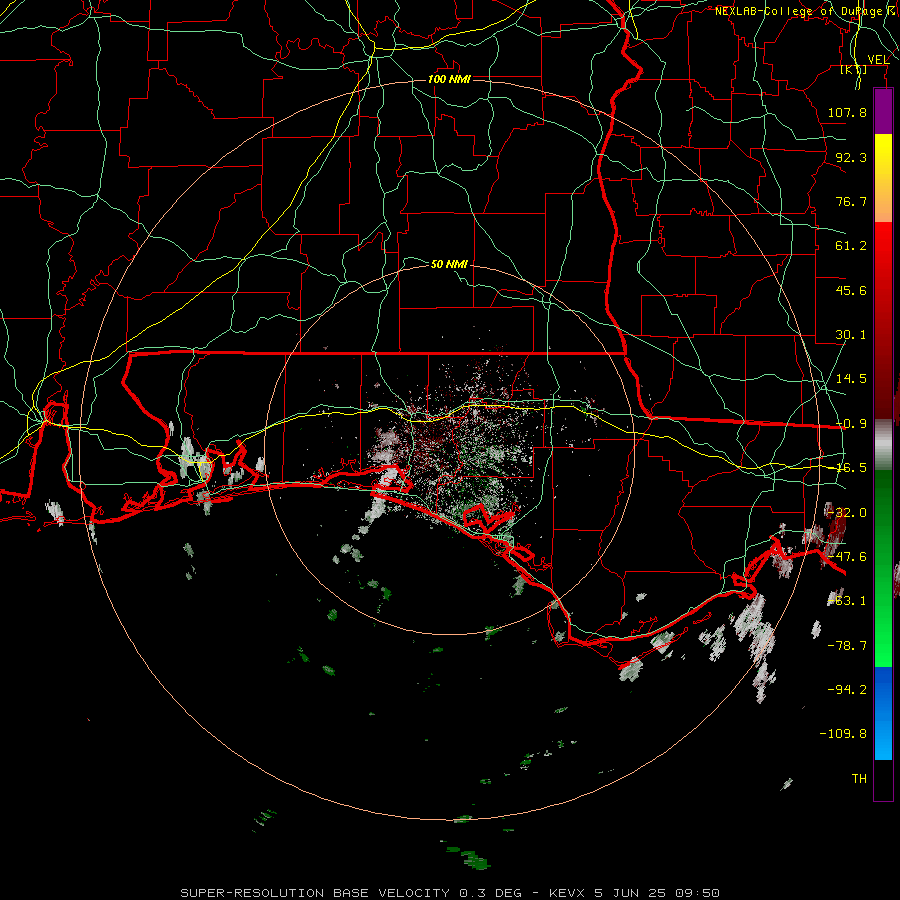
Task: Select the black TH segment of the color bar
Action: point(883,780)
